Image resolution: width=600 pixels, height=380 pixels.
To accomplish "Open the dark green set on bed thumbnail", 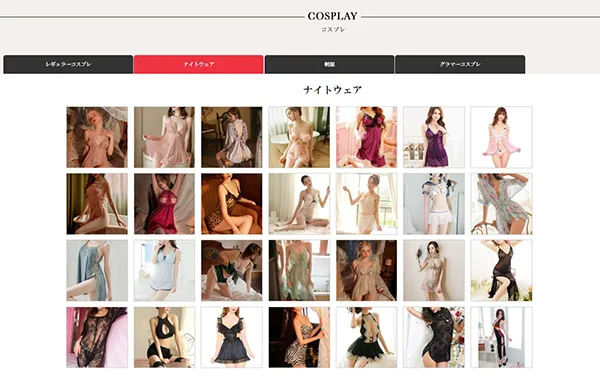I will 232,271.
